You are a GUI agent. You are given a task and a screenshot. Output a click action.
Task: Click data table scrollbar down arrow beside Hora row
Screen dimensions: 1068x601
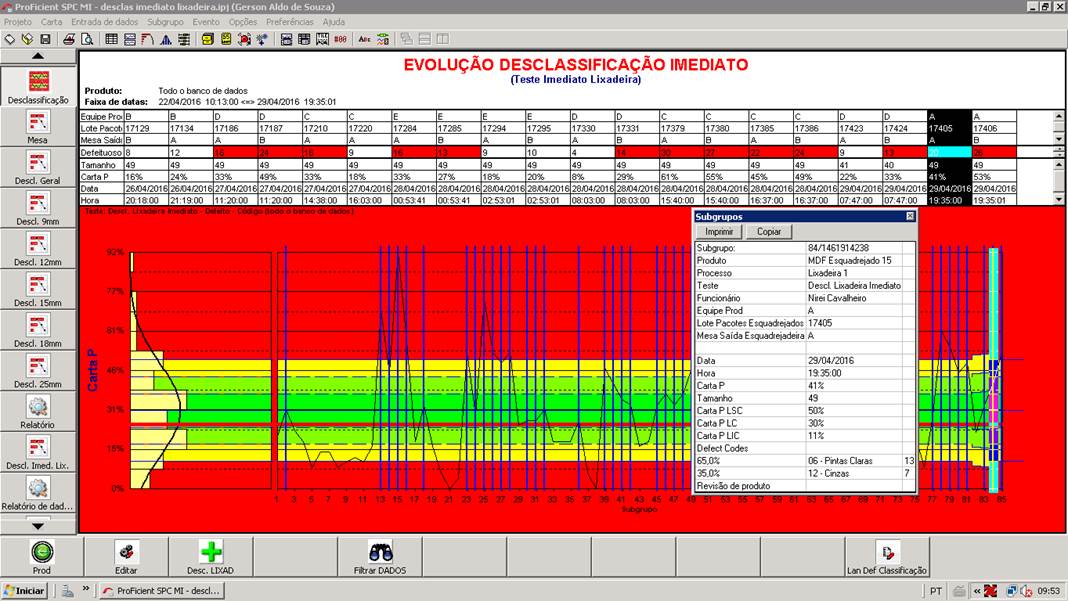[1059, 200]
